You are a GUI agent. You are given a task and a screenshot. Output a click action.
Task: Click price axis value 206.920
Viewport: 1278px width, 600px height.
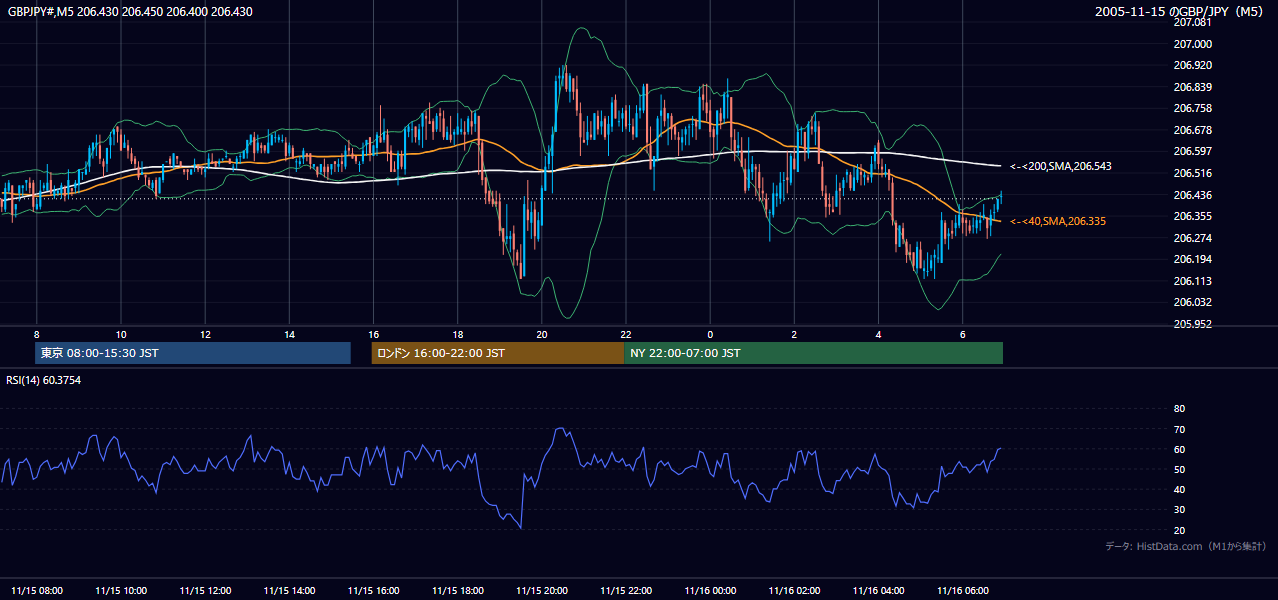pos(1193,65)
